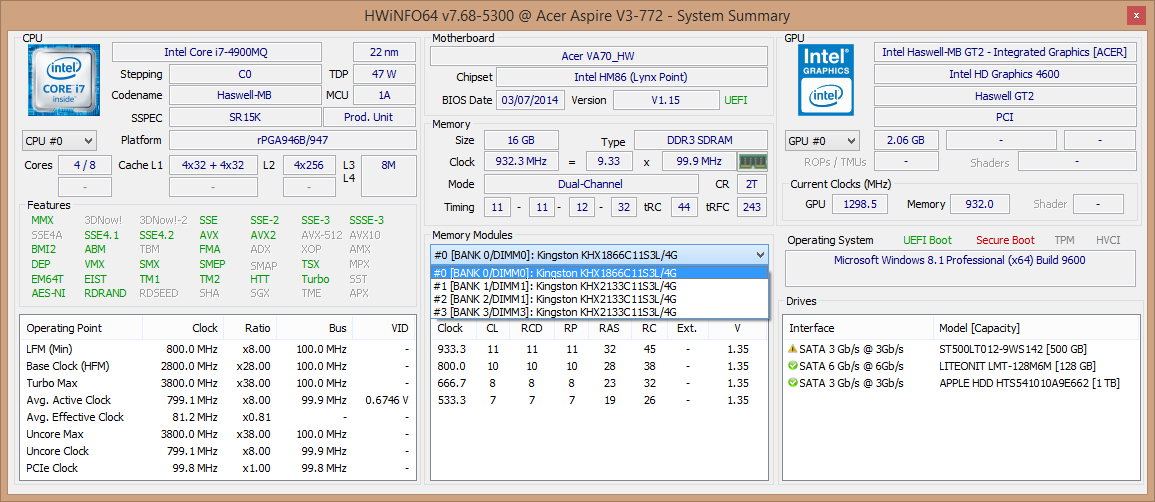The image size is (1155, 502).
Task: Click the APPLE HDD HTS541010A9E662 [1 TB] entry
Action: pyautogui.click(x=1030, y=383)
